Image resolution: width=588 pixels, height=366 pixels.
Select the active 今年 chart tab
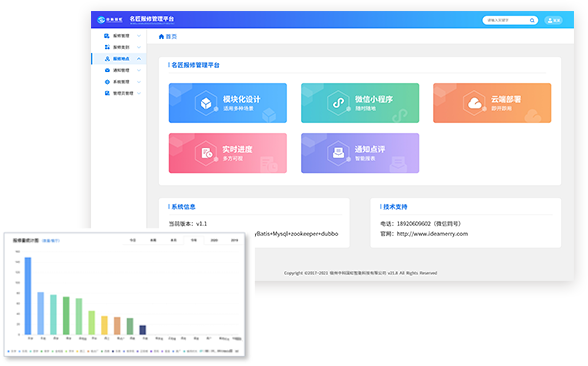[x=194, y=240]
